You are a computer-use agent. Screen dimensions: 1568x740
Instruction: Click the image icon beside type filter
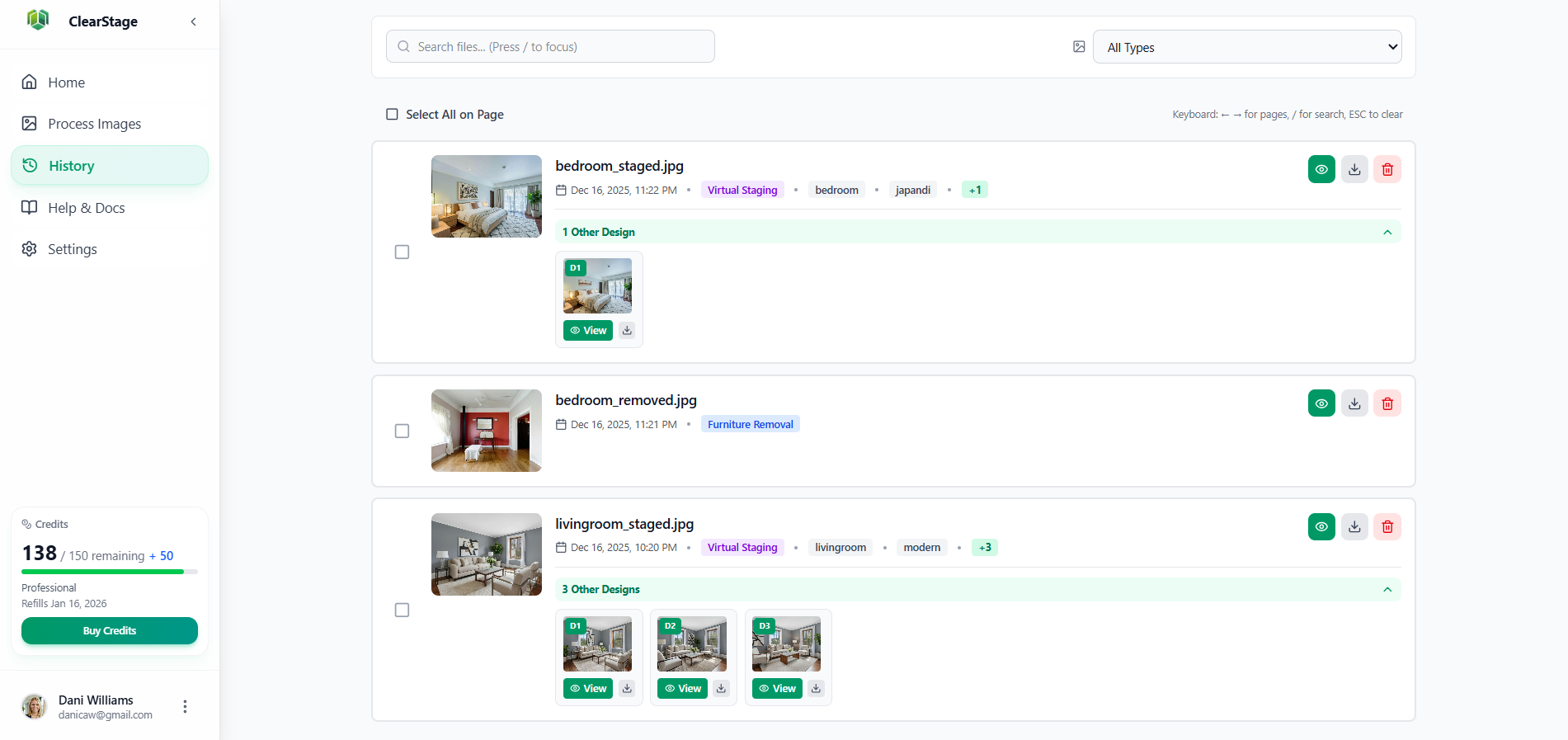(x=1079, y=47)
